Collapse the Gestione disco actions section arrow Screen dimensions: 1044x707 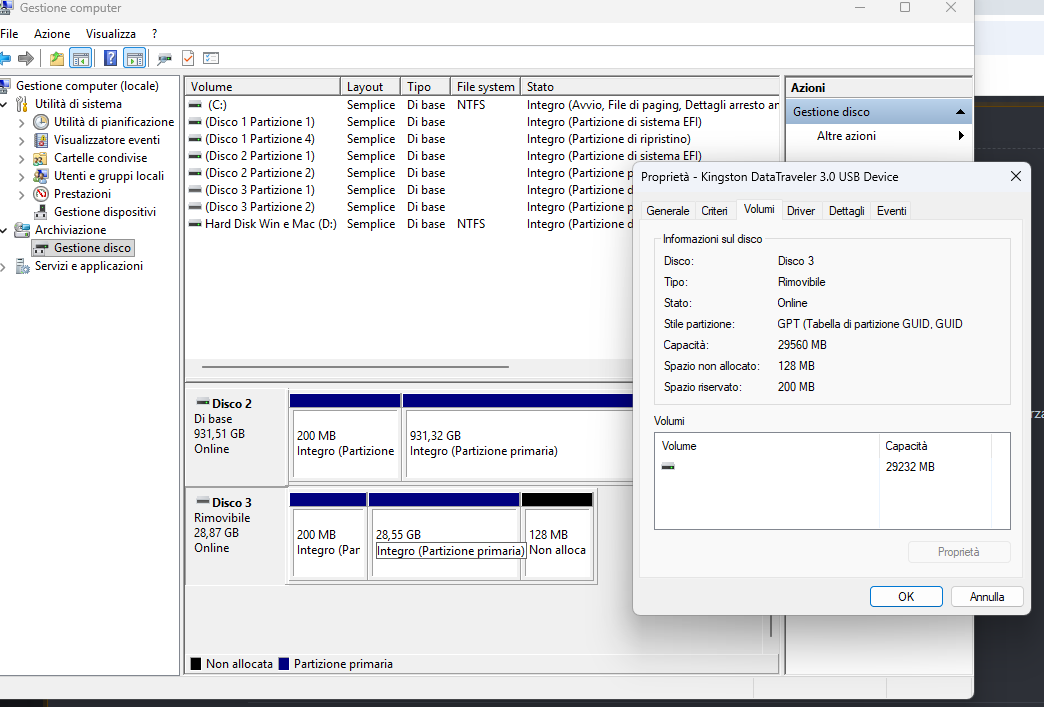(960, 112)
